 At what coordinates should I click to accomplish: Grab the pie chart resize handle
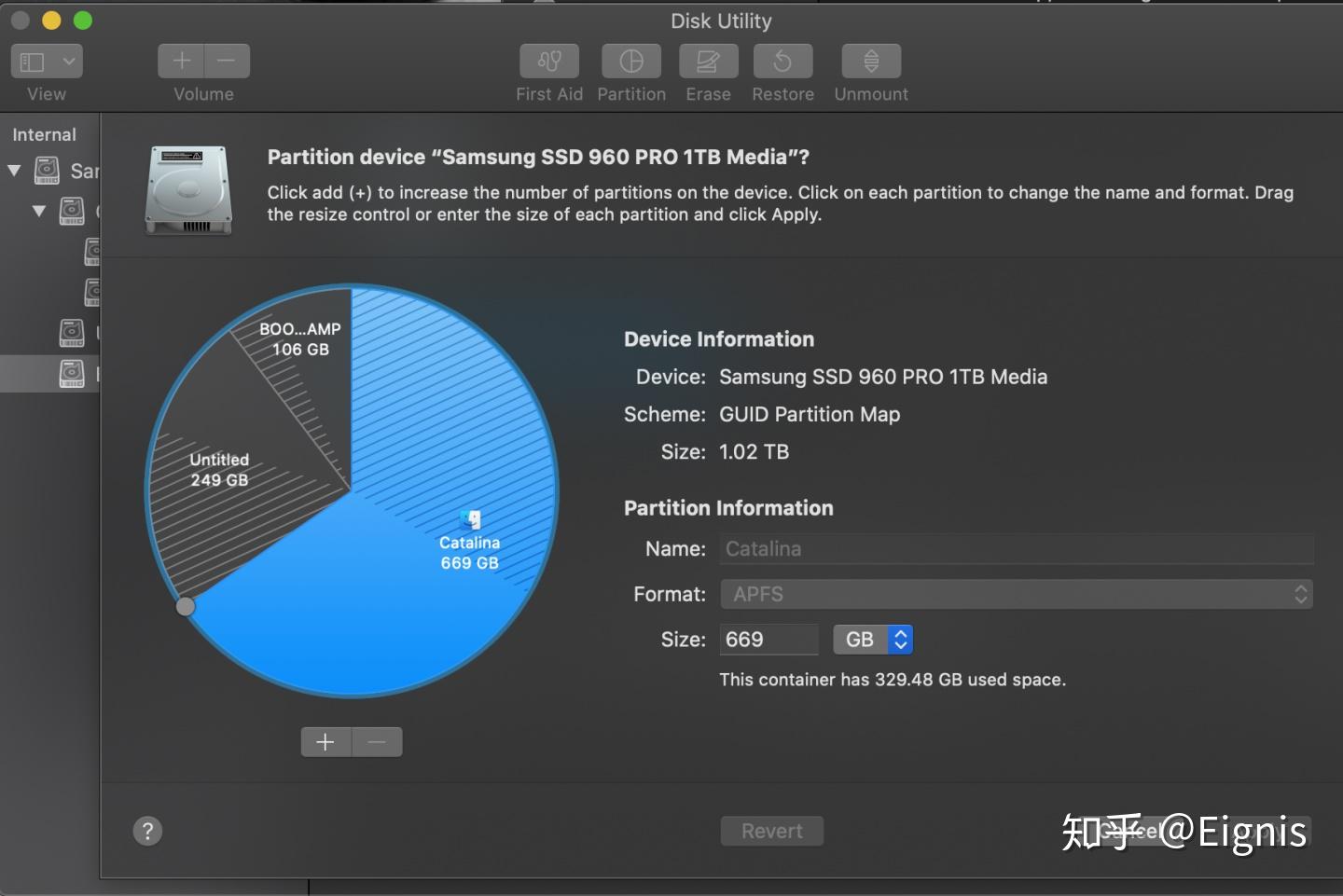186,606
